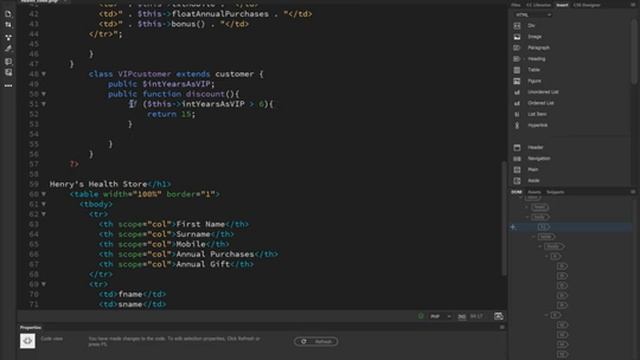640x360 pixels.
Task: Click the 'Henry's Health Store' text in code
Action: coord(98,184)
